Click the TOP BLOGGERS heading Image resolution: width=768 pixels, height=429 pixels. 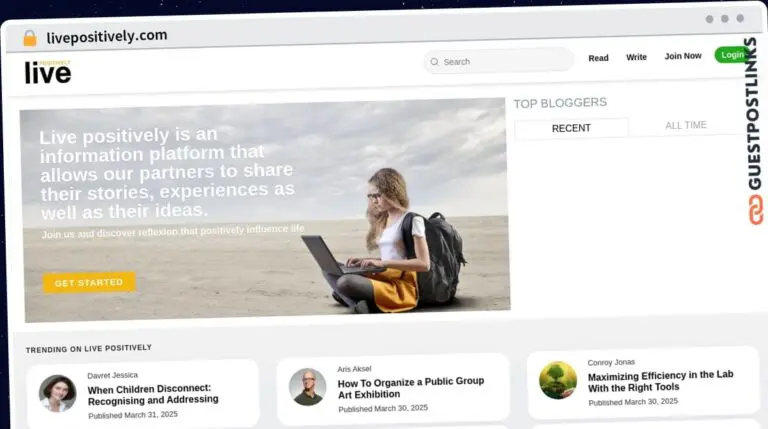tap(560, 103)
